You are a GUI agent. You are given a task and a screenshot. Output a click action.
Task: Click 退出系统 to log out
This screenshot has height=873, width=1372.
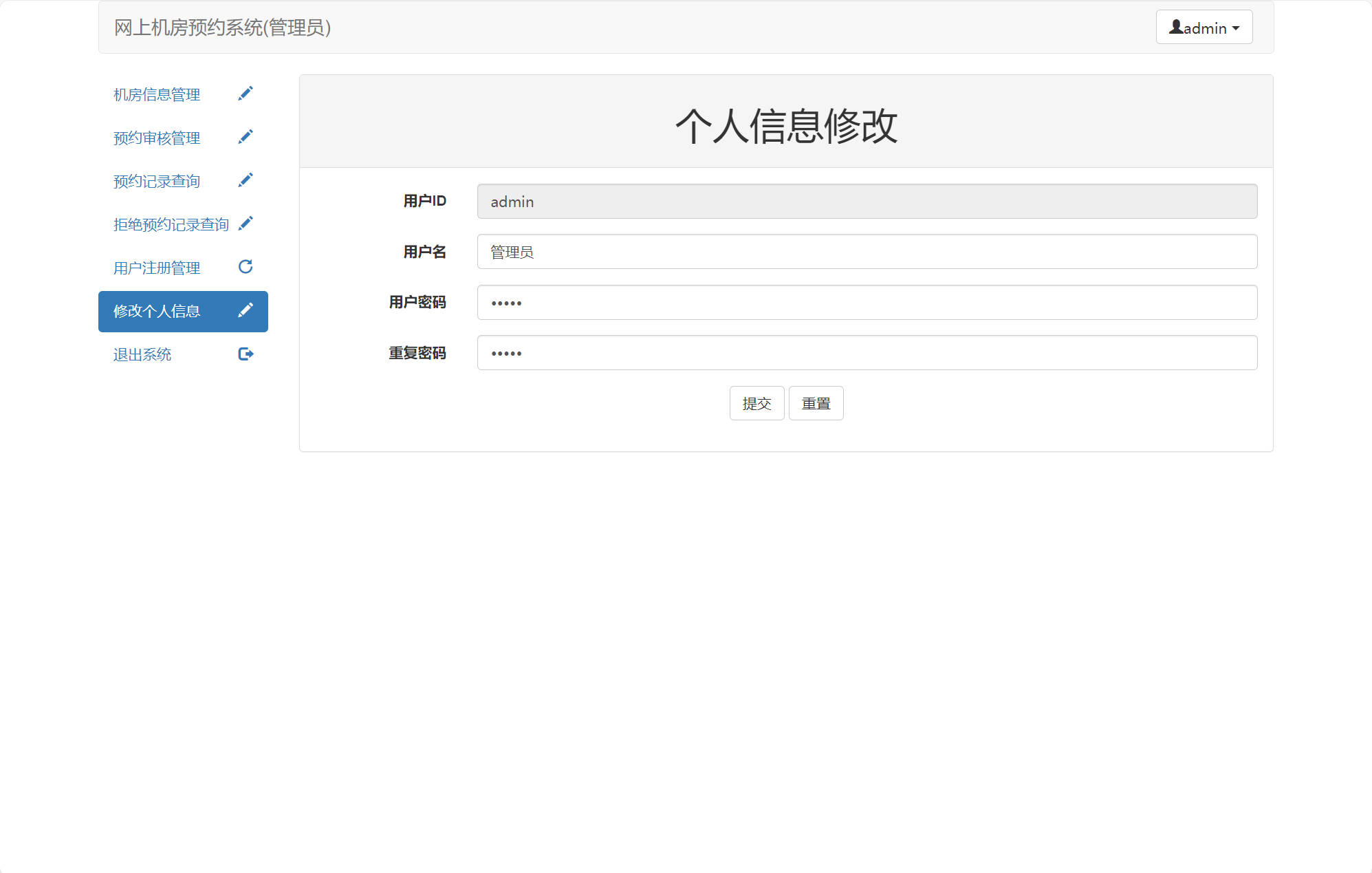coord(141,354)
